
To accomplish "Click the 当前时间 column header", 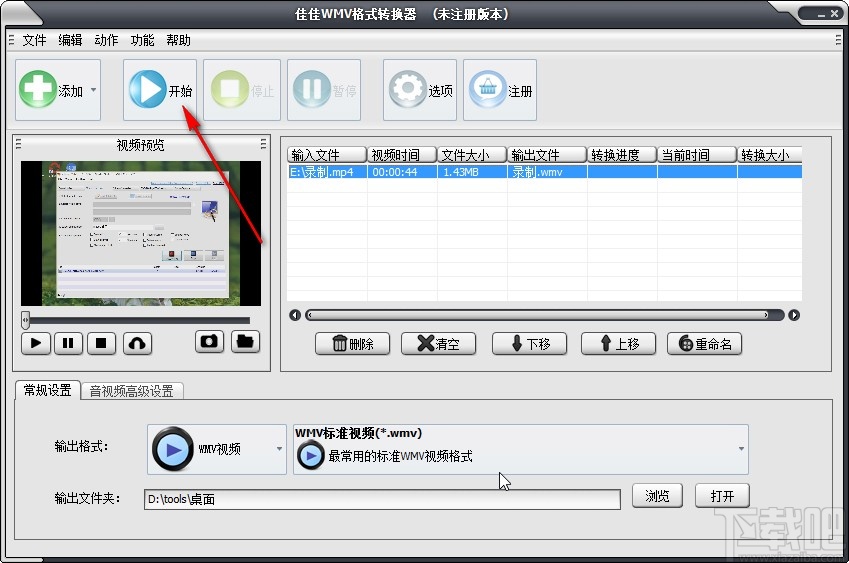I will (697, 155).
